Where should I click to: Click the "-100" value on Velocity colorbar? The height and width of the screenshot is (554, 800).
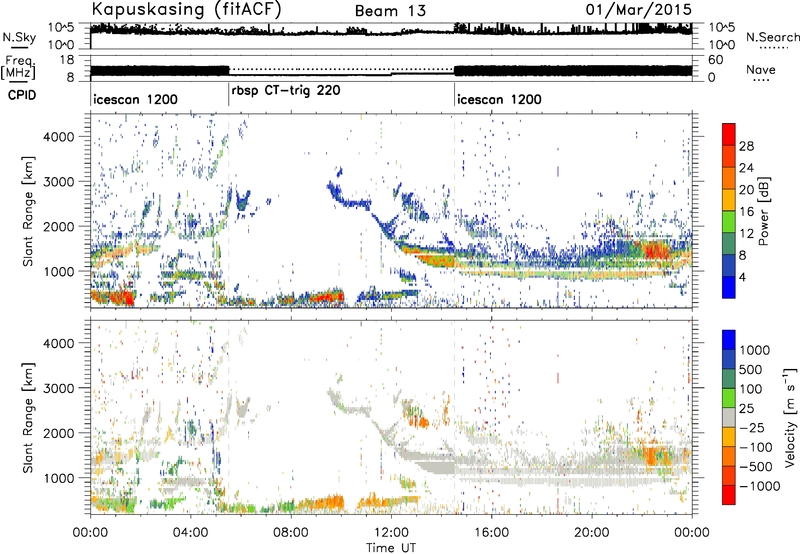756,447
